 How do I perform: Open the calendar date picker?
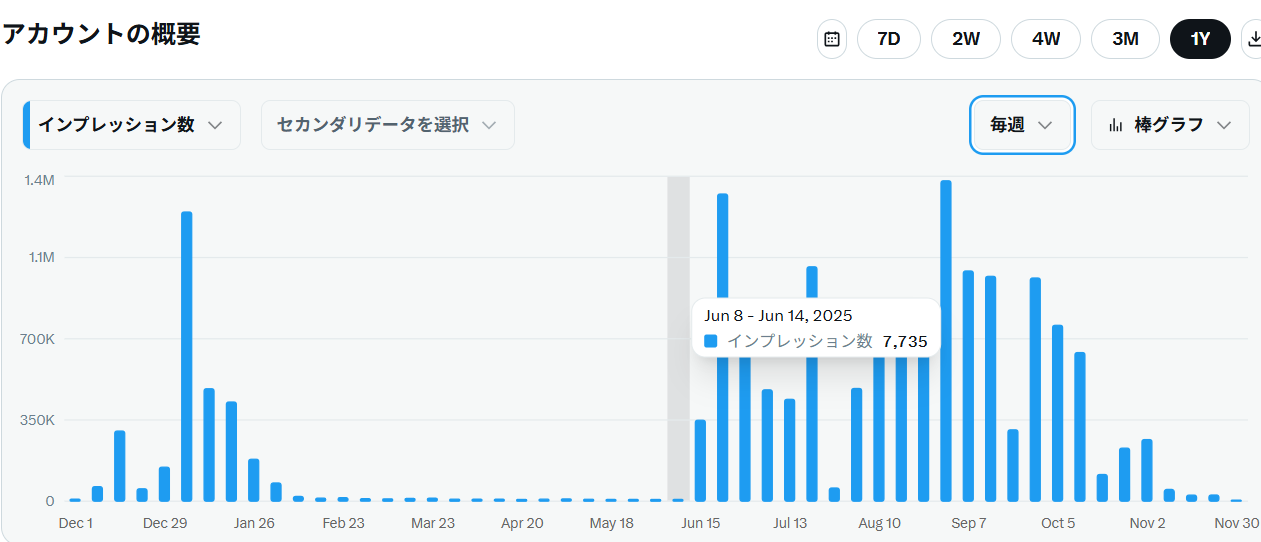click(x=832, y=39)
